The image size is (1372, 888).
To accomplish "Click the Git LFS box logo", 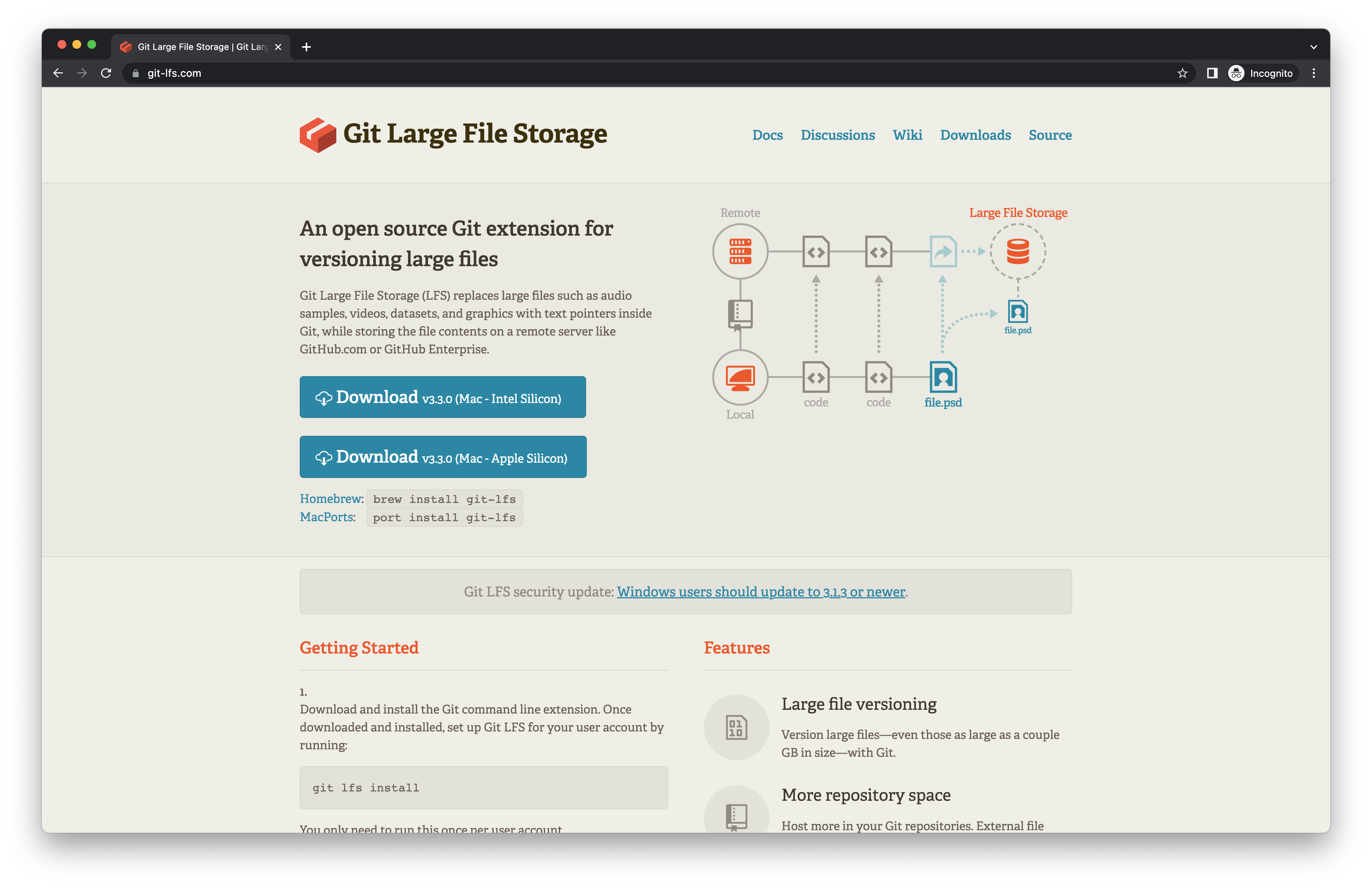I will click(317, 135).
